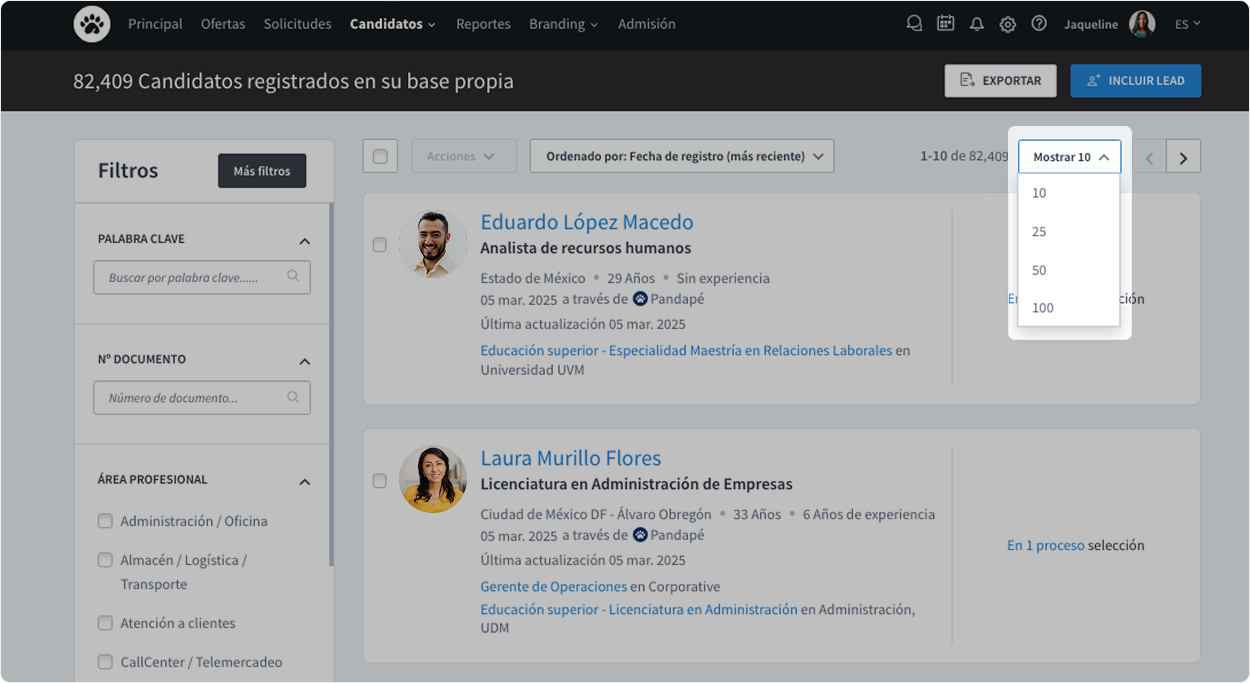Check the Atención a clientes checkbox

pyautogui.click(x=105, y=623)
